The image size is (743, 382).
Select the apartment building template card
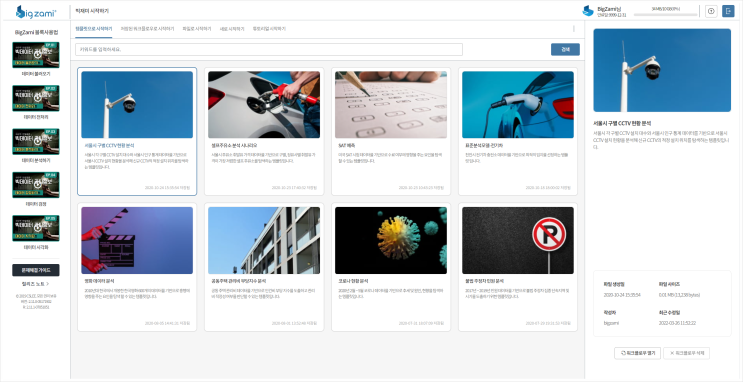[x=264, y=267]
